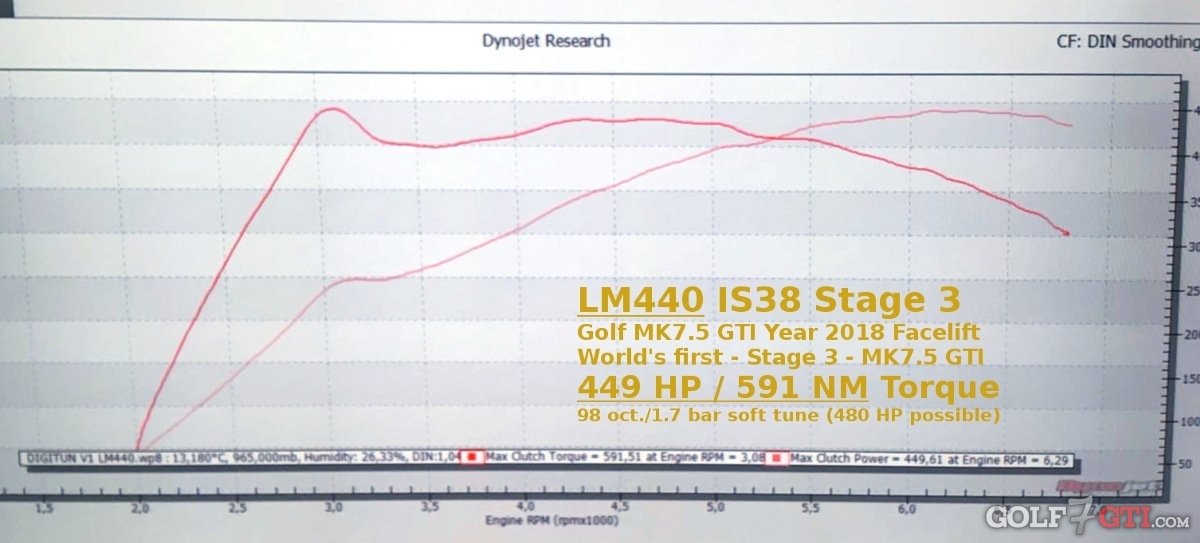The image size is (1200, 543).
Task: Click the torque curve end marker dot
Action: click(x=1066, y=234)
